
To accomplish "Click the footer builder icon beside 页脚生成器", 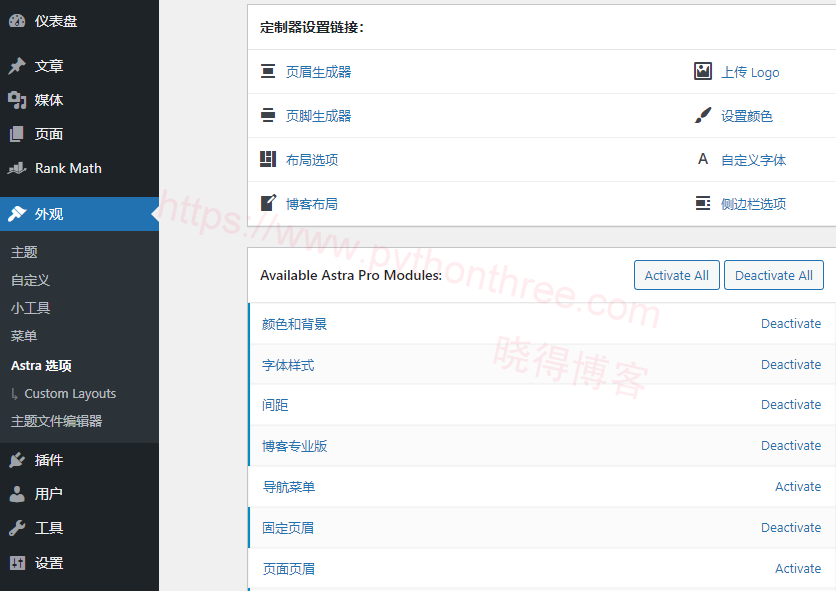I will (268, 115).
